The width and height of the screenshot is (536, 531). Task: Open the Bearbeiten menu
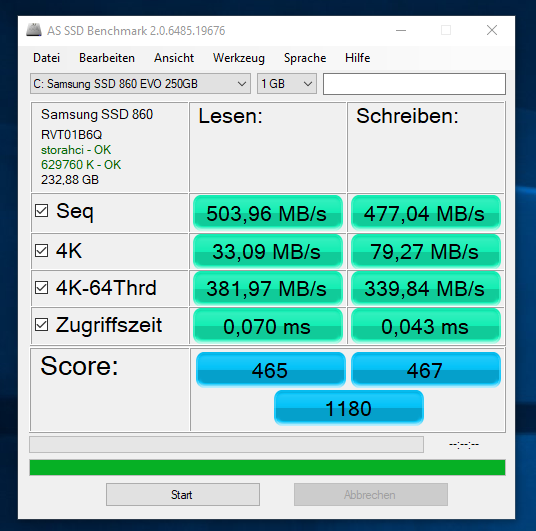[x=107, y=58]
